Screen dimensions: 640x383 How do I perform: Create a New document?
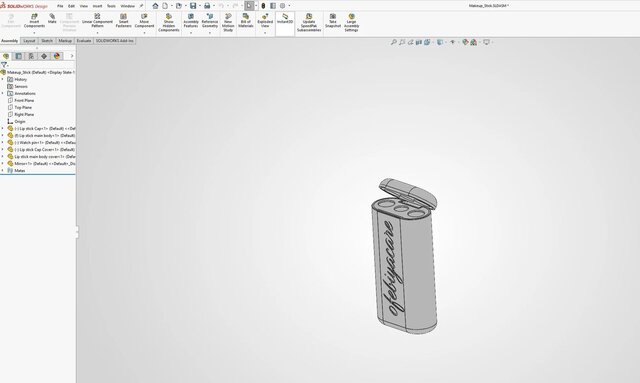point(165,6)
